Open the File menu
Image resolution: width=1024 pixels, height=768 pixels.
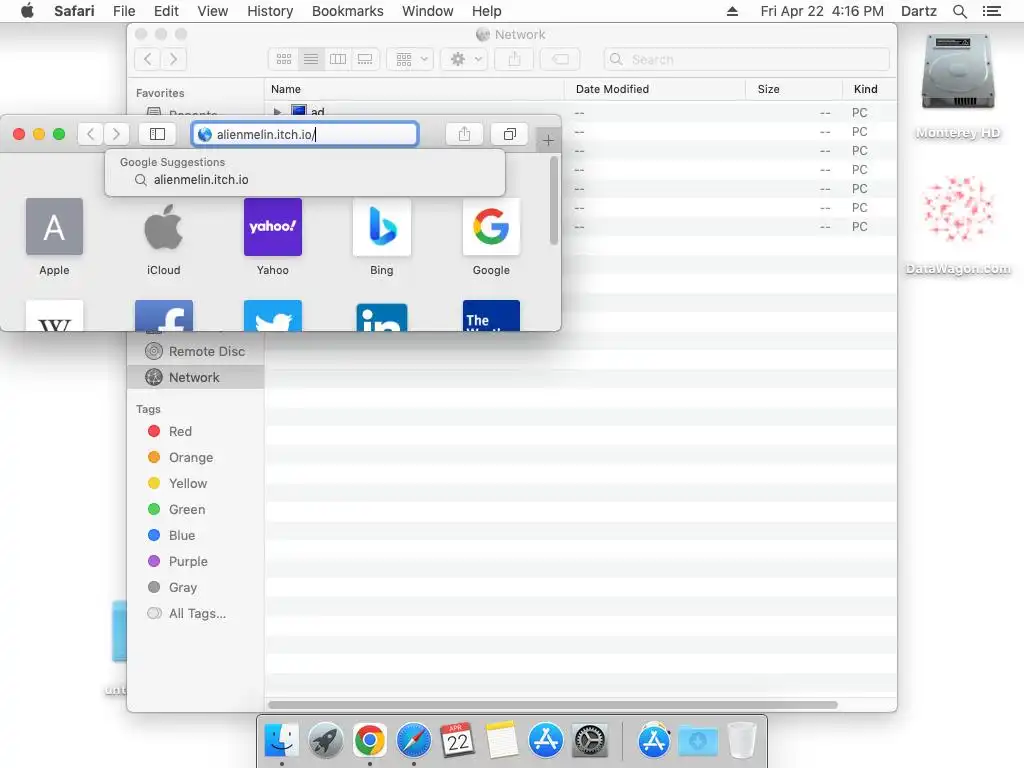click(x=123, y=11)
